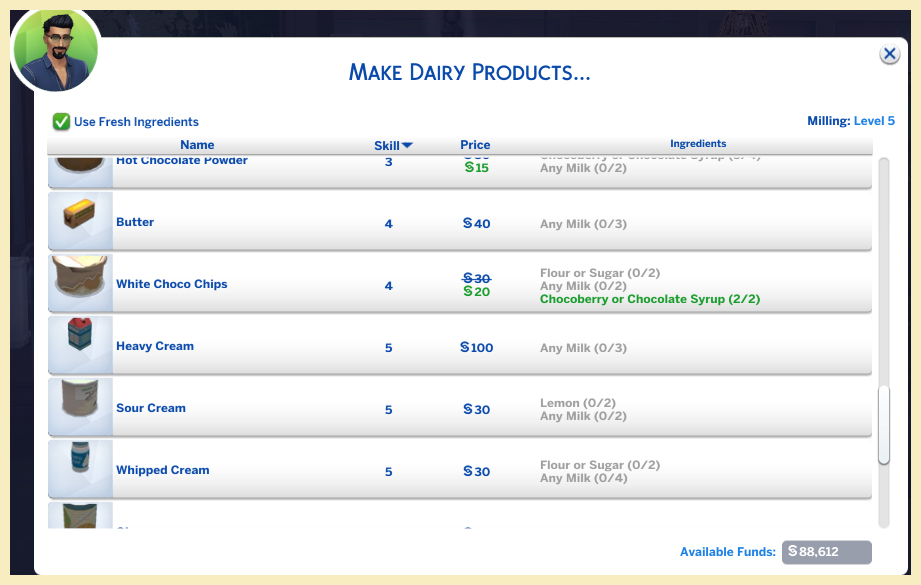The image size is (921, 585).
Task: Click the Butter product icon
Action: (79, 220)
